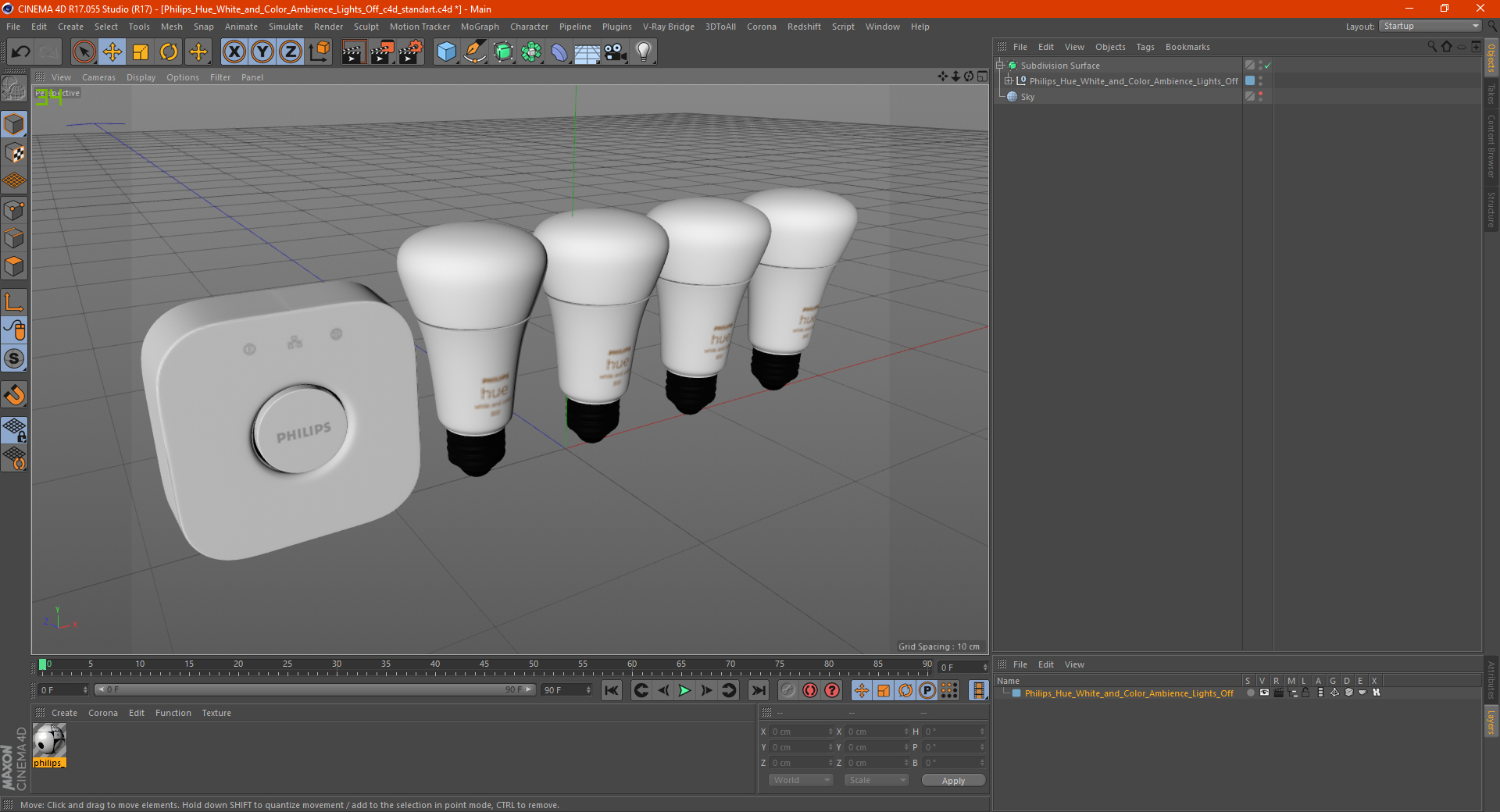Click the current frame 0 F field

[63, 690]
